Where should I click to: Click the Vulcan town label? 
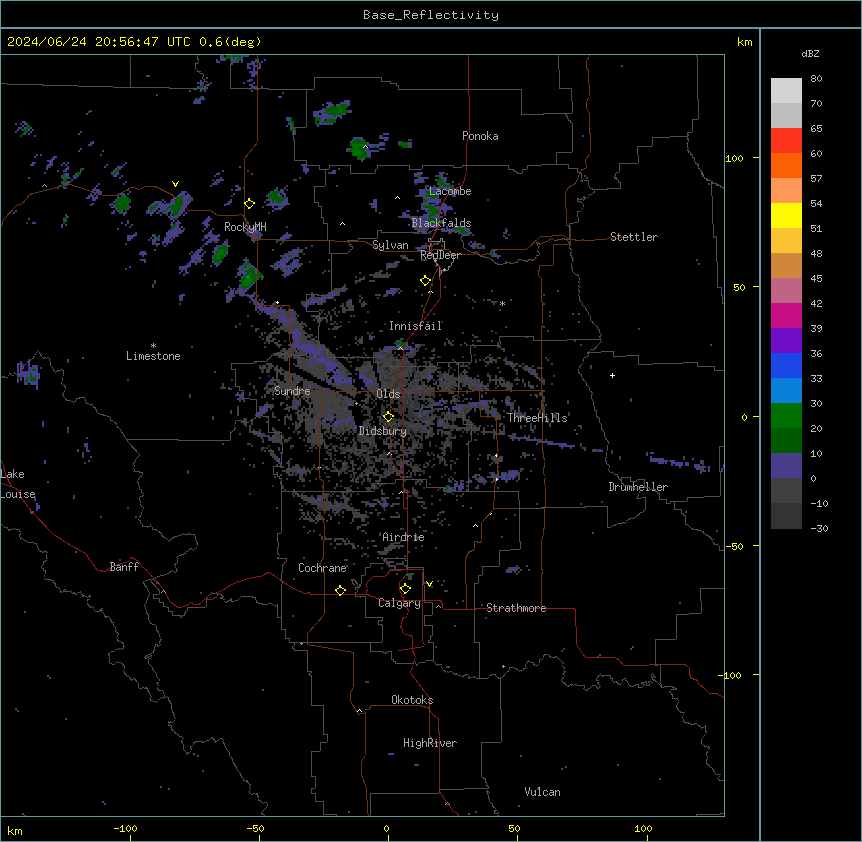point(542,792)
